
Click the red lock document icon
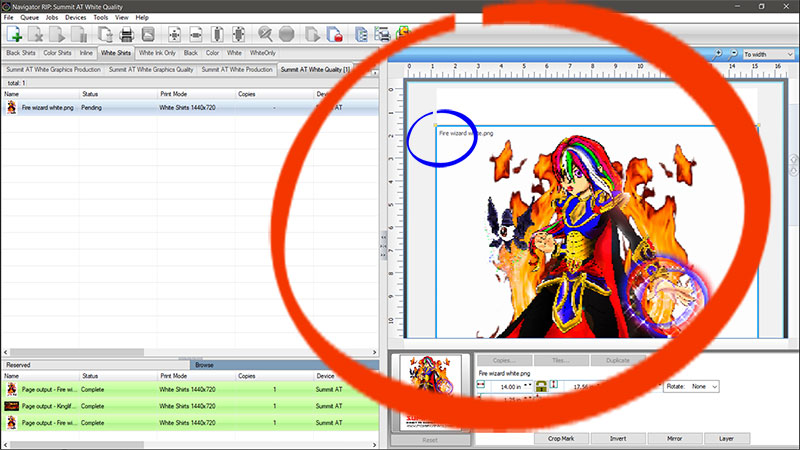click(337, 34)
